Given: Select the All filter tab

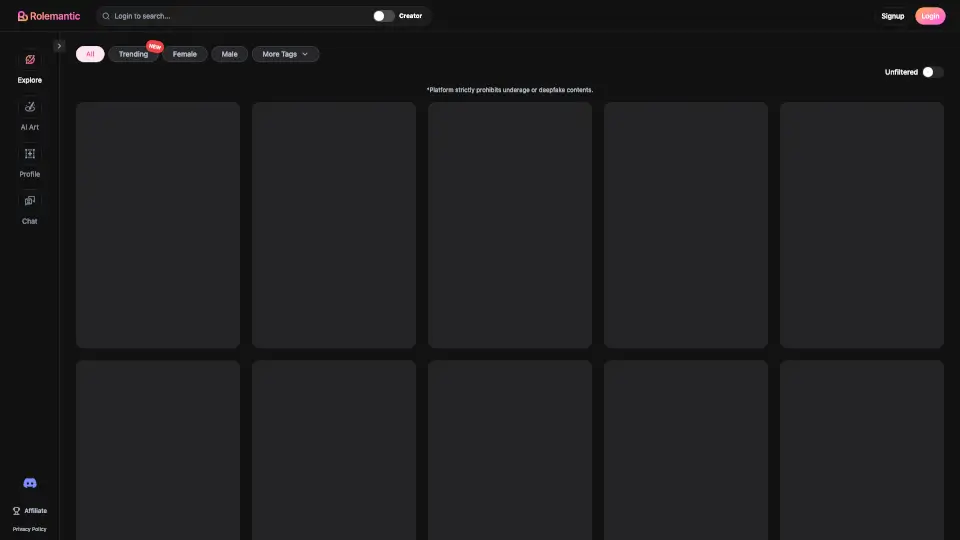Looking at the screenshot, I should click(90, 54).
